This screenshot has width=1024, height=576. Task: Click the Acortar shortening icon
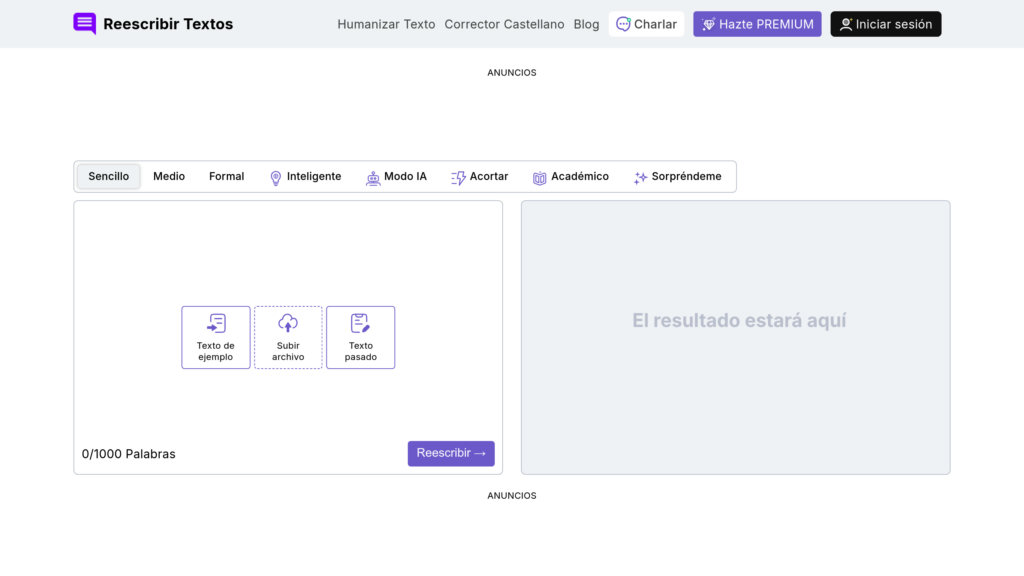tap(457, 176)
